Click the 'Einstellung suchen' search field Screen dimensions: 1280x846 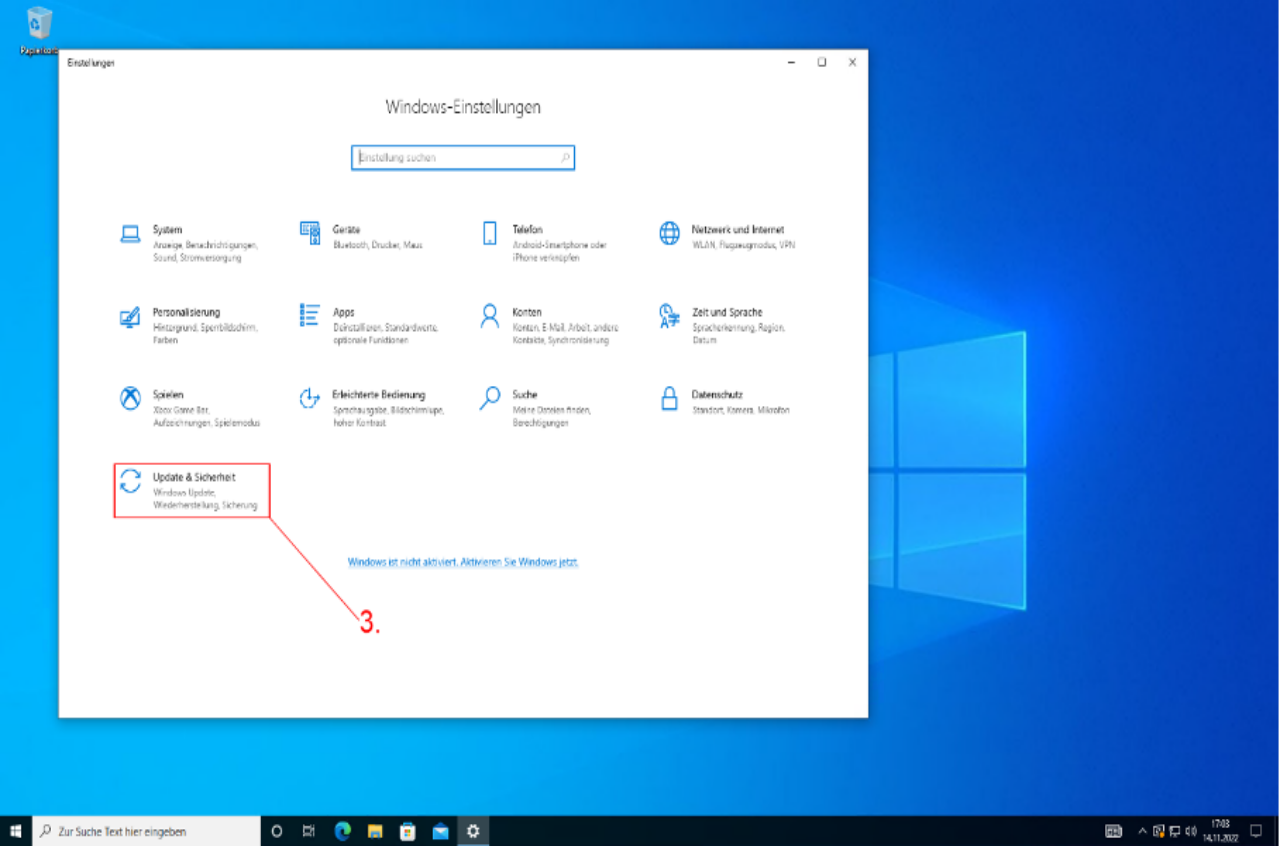tap(455, 158)
